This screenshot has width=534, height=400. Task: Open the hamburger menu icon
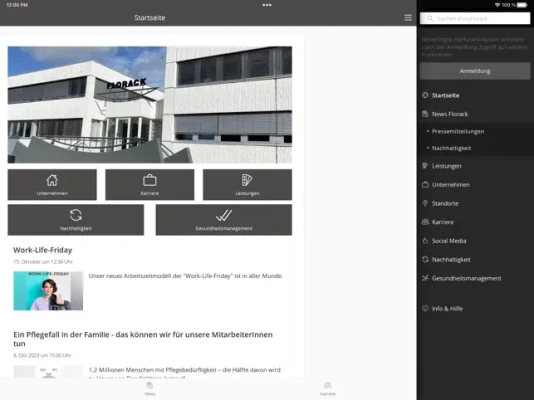tap(408, 18)
